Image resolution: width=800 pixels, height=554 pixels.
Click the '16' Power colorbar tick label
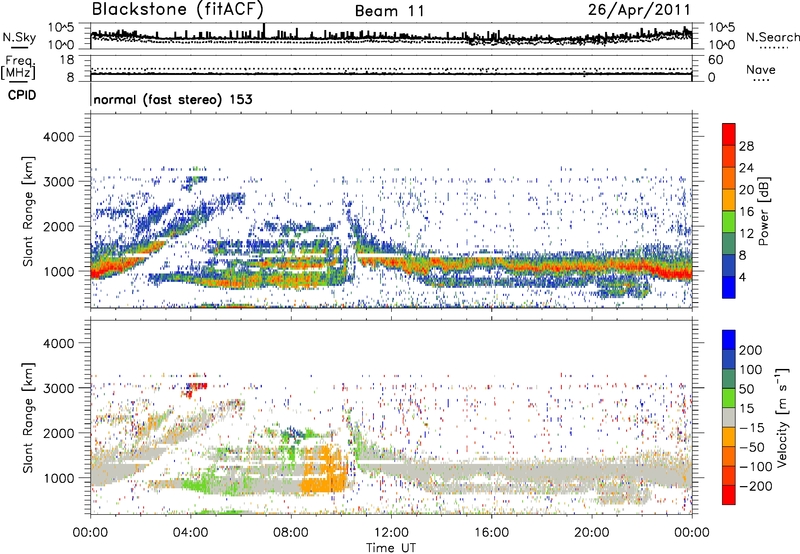[x=746, y=212]
